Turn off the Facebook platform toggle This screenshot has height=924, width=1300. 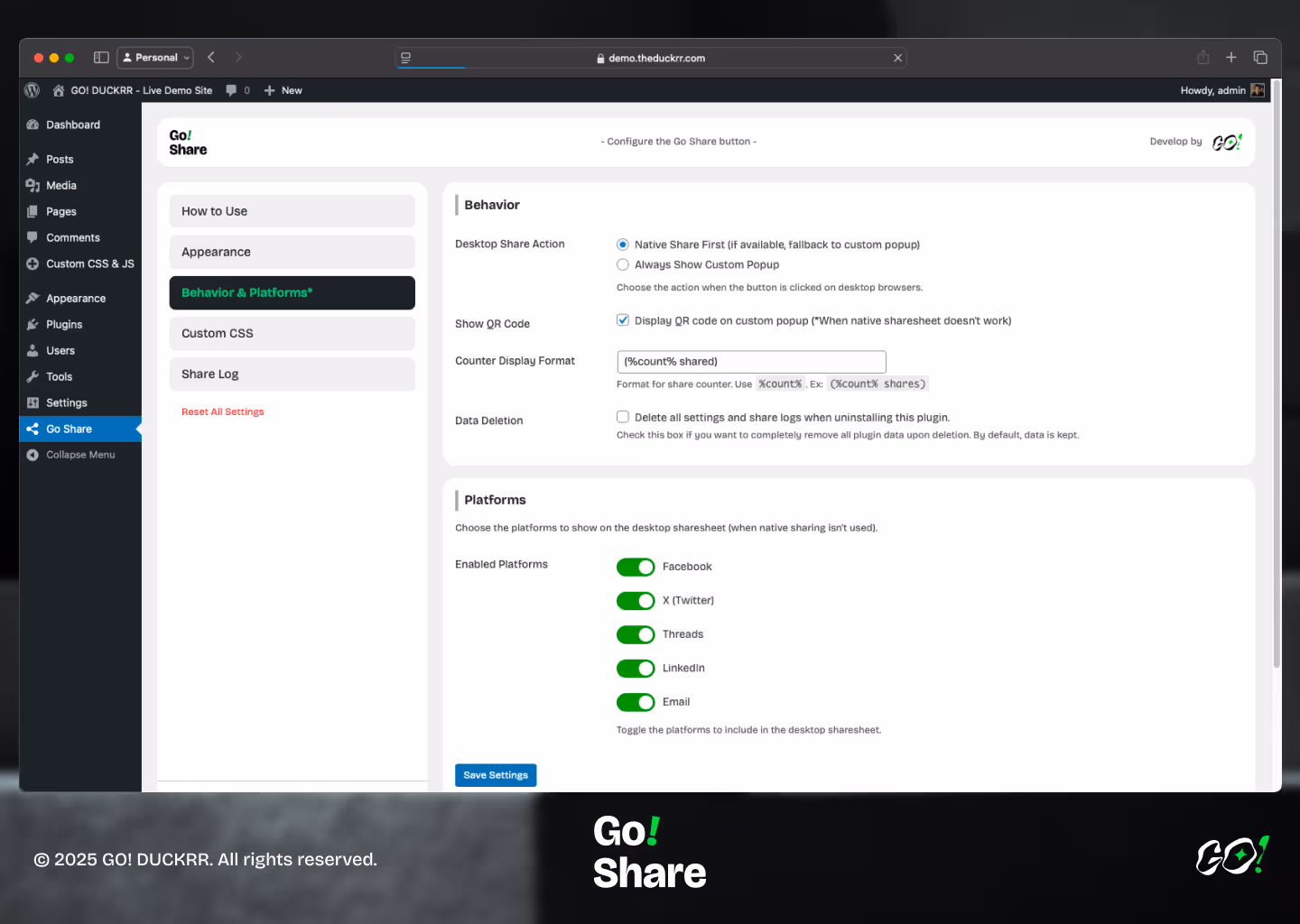pos(636,567)
